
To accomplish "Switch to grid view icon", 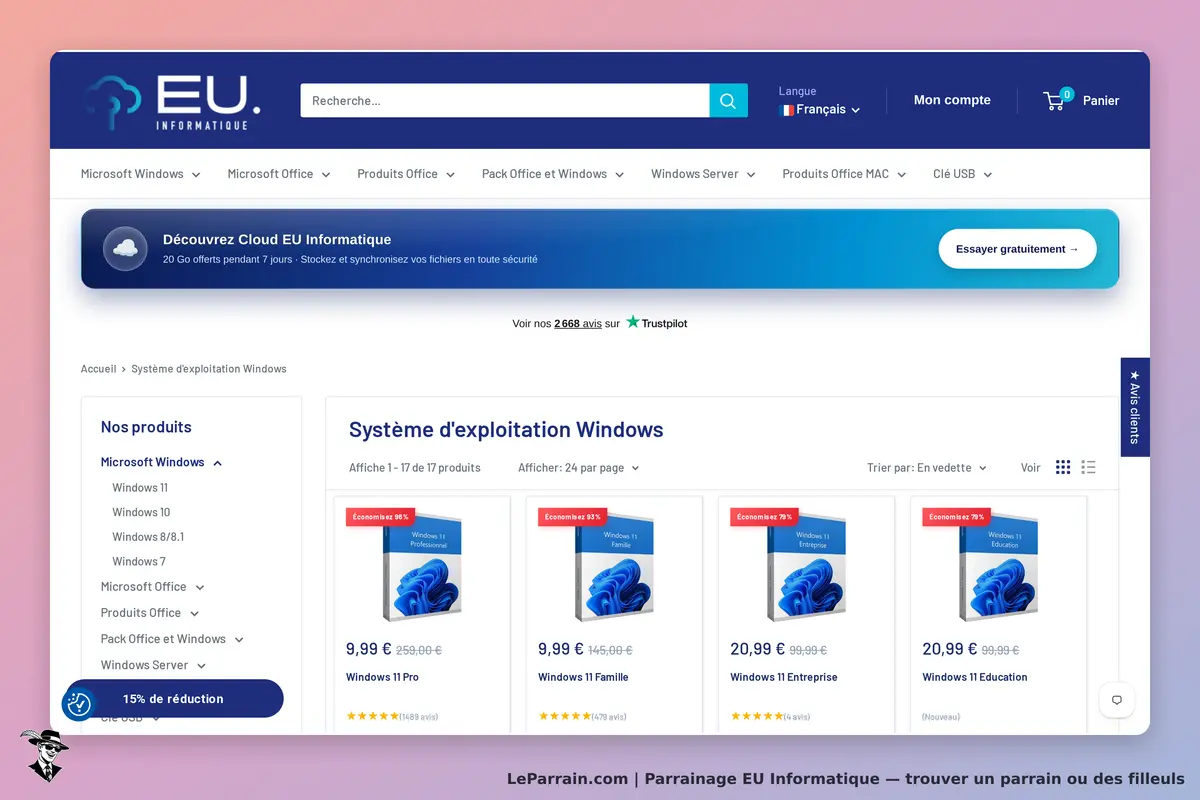I will pyautogui.click(x=1063, y=467).
